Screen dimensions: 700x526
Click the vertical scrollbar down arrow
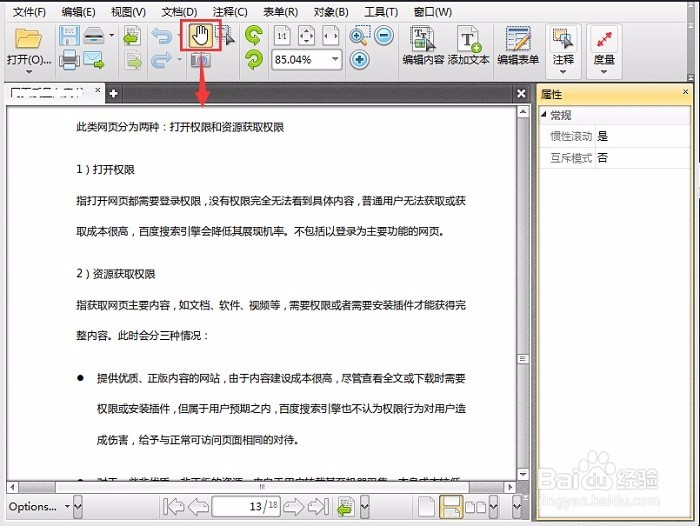click(x=523, y=474)
